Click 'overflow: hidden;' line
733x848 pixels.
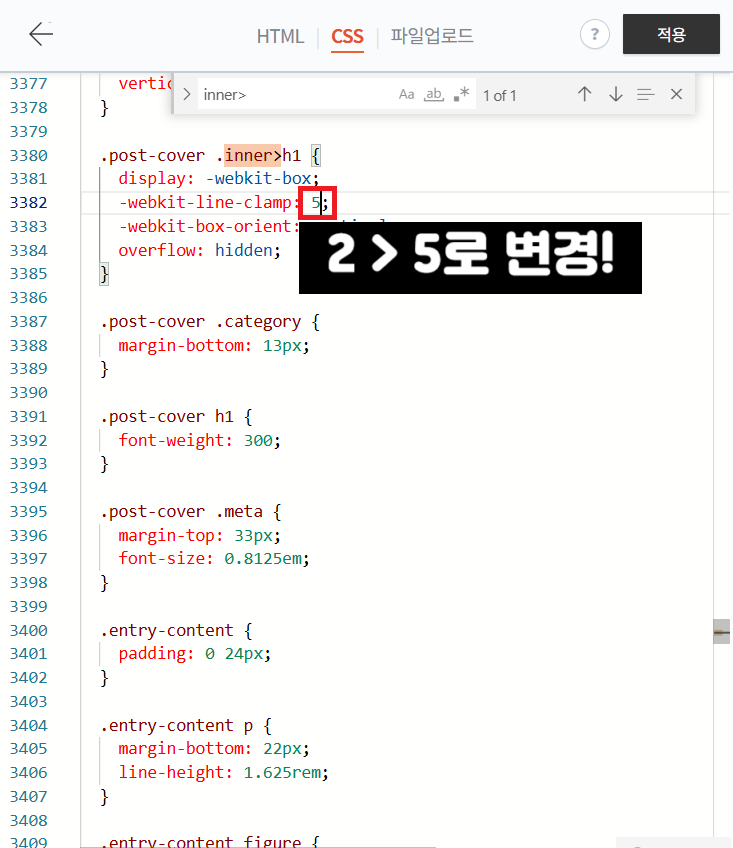(x=199, y=250)
